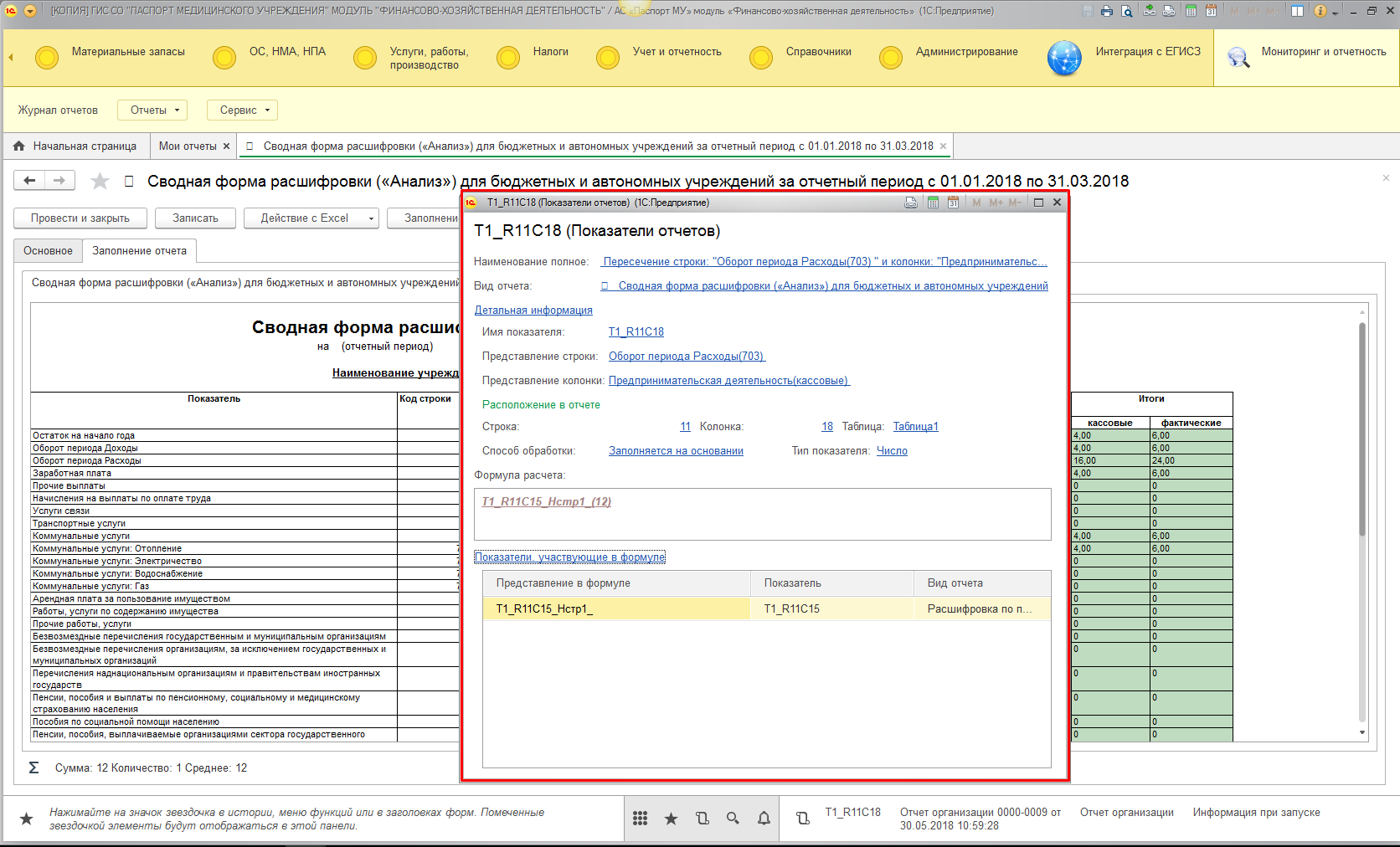The width and height of the screenshot is (1400, 847).
Task: Click the Записать button
Action: pos(195,218)
